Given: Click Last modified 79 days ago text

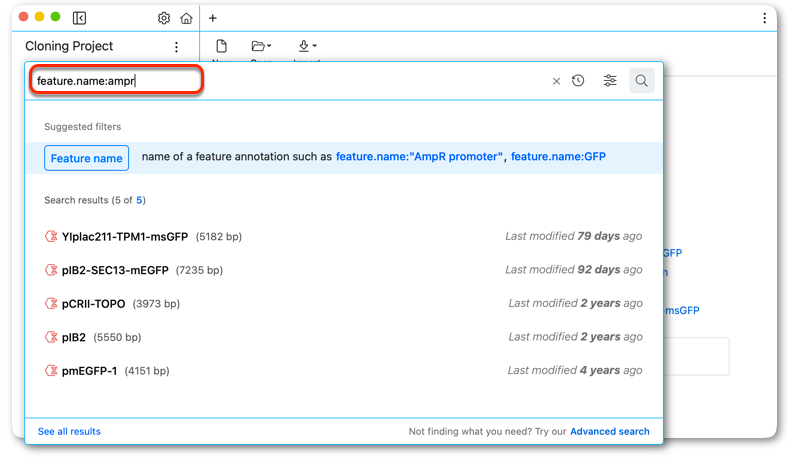Looking at the screenshot, I should click(x=573, y=236).
